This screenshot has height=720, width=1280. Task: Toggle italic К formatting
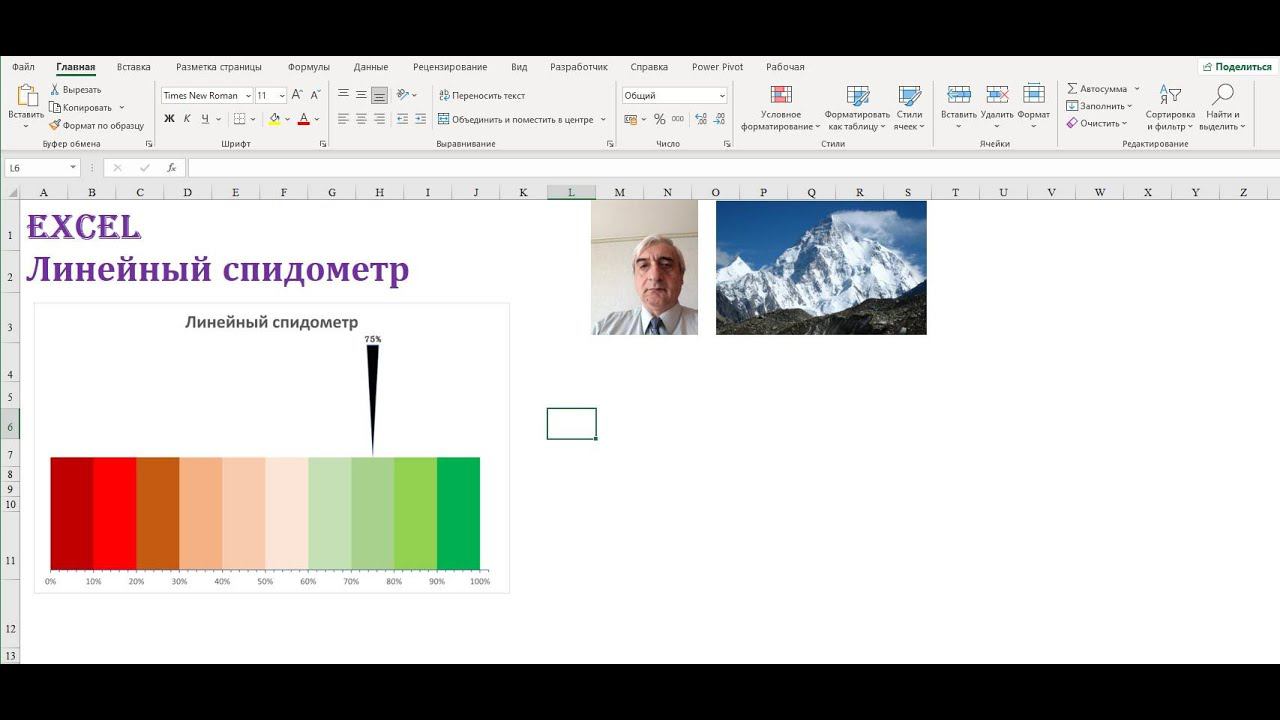click(x=187, y=119)
